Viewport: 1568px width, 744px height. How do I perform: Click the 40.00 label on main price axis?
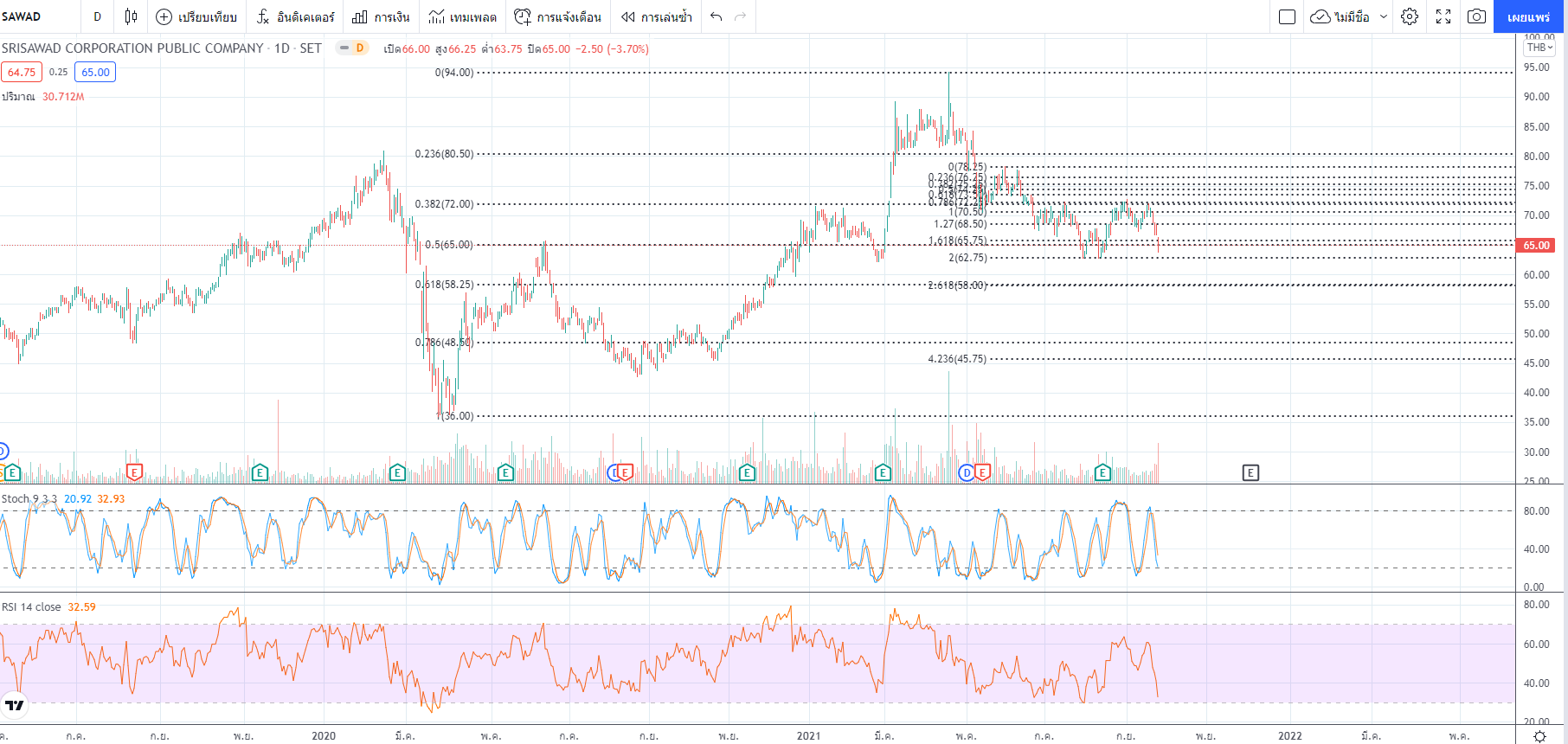coord(1537,393)
